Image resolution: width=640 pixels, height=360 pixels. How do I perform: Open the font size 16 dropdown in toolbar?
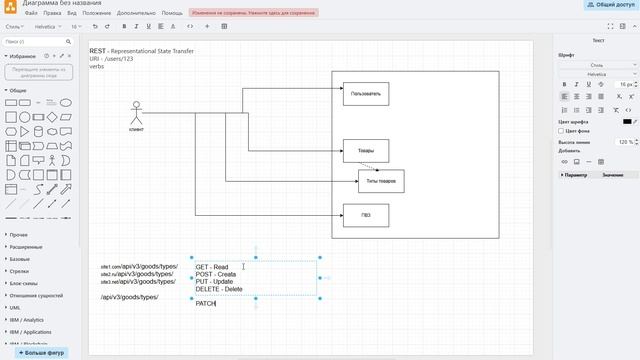coord(76,27)
